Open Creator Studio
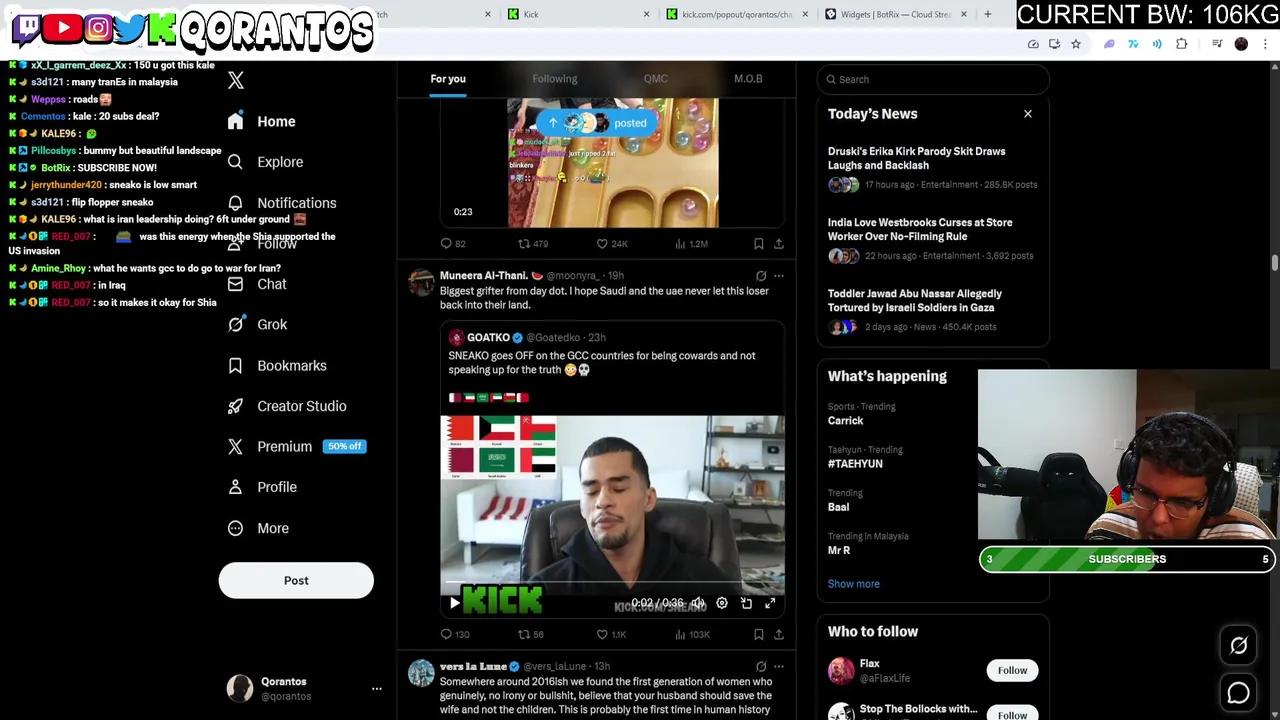This screenshot has width=1280, height=720. coord(286,406)
